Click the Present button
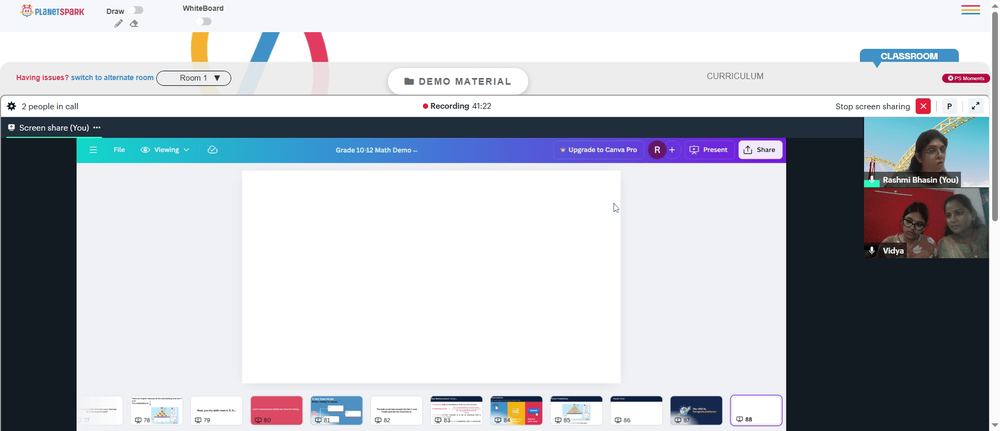The width and height of the screenshot is (1000, 431). (709, 150)
